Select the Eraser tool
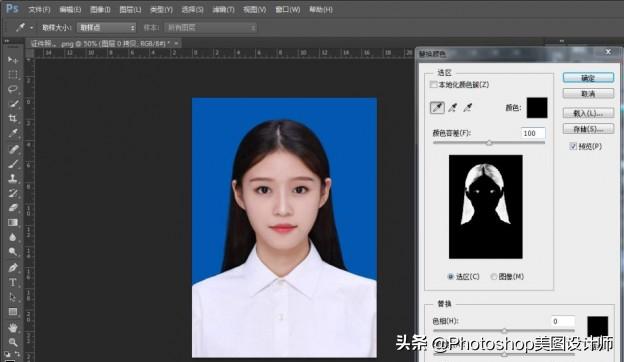Viewport: 624px width, 362px height. (x=13, y=208)
